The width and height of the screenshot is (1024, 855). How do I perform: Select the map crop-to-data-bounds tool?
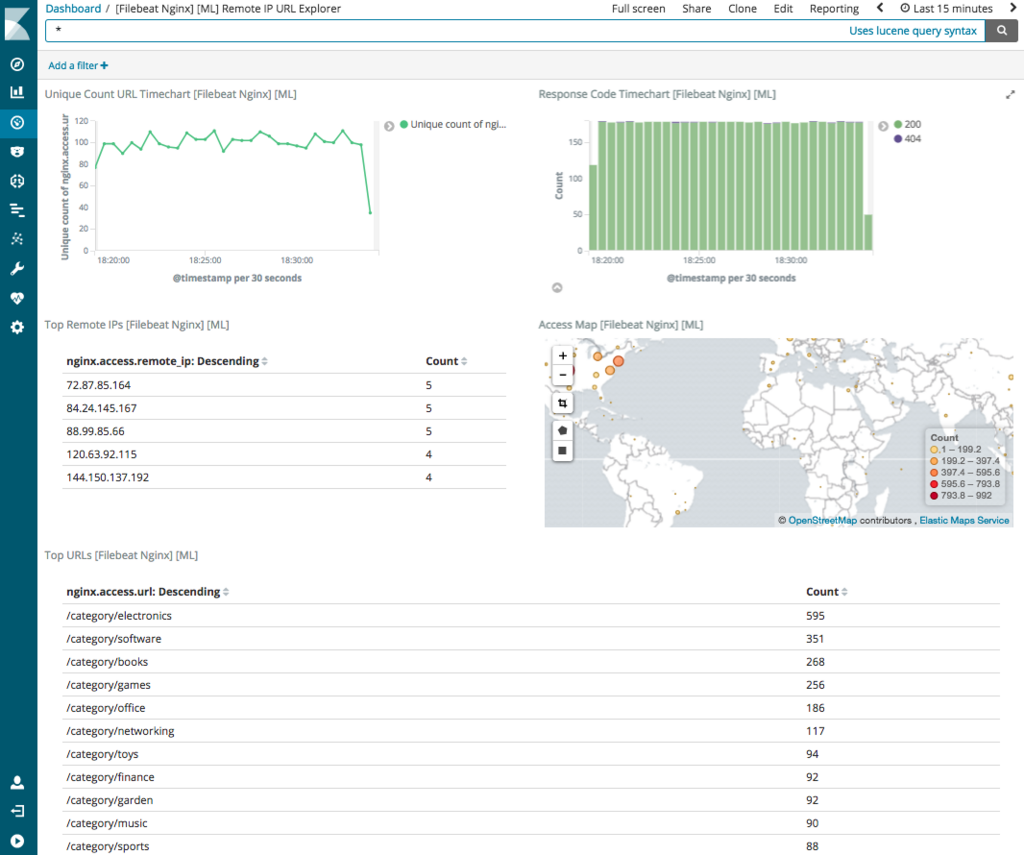coord(562,403)
